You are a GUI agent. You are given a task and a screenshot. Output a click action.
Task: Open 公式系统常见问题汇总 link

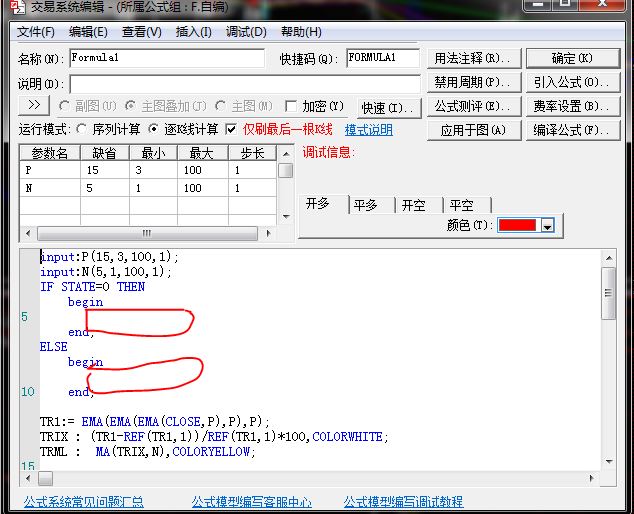point(83,502)
